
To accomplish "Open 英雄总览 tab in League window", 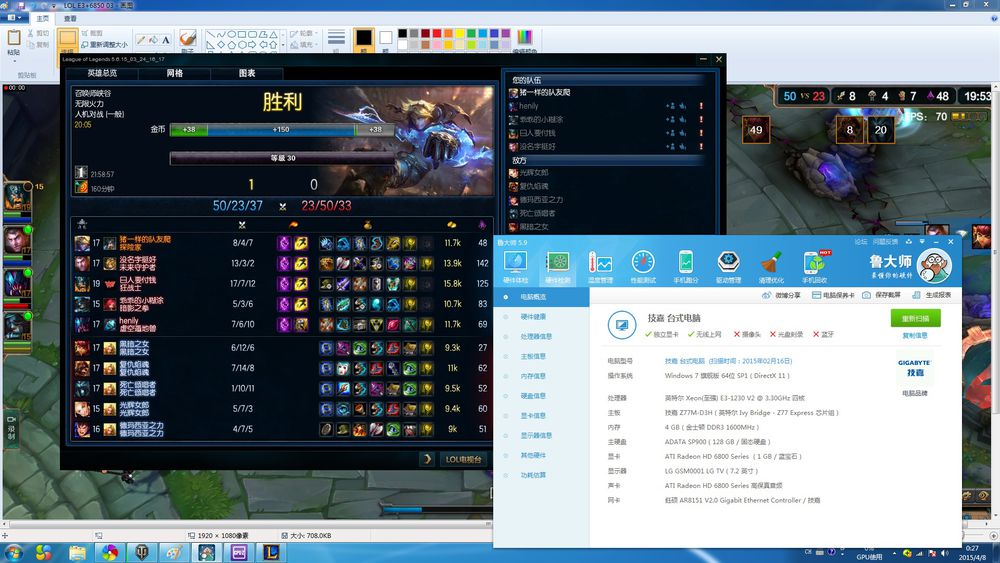I will (102, 73).
